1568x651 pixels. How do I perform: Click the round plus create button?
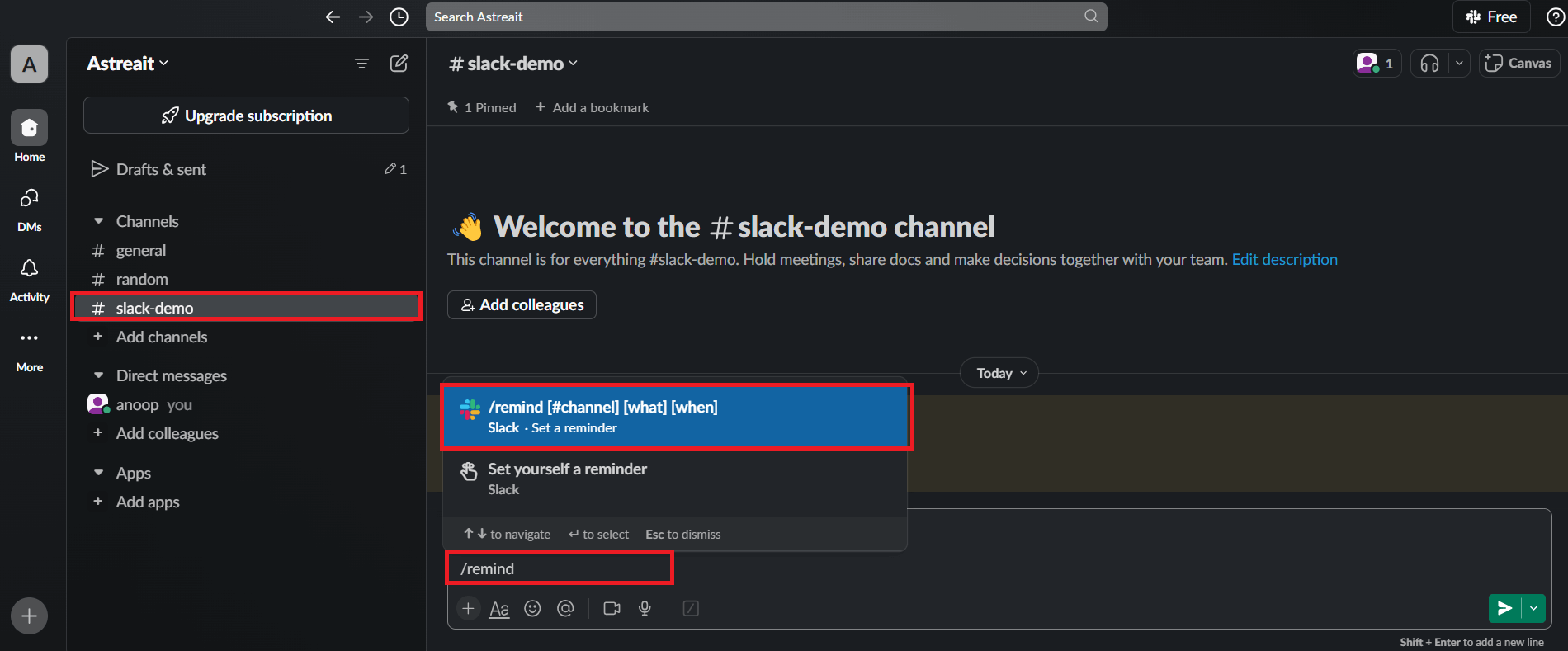[29, 616]
